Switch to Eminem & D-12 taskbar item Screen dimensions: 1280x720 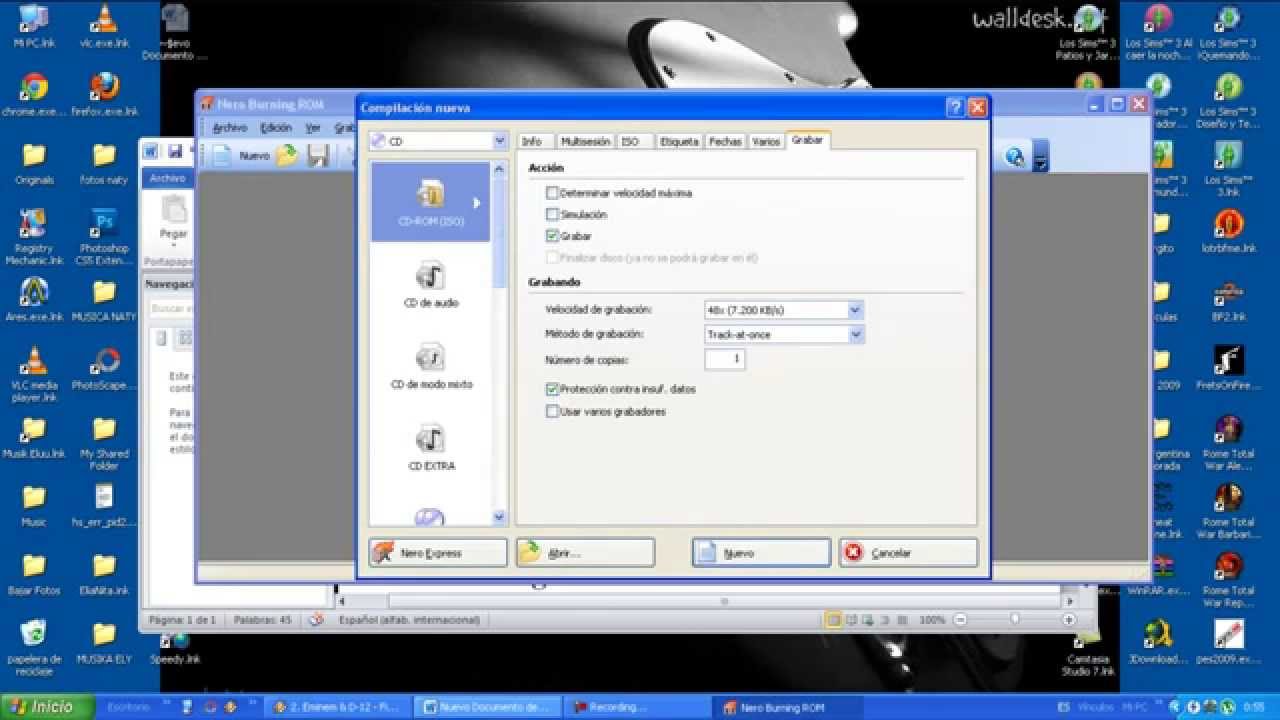[338, 707]
